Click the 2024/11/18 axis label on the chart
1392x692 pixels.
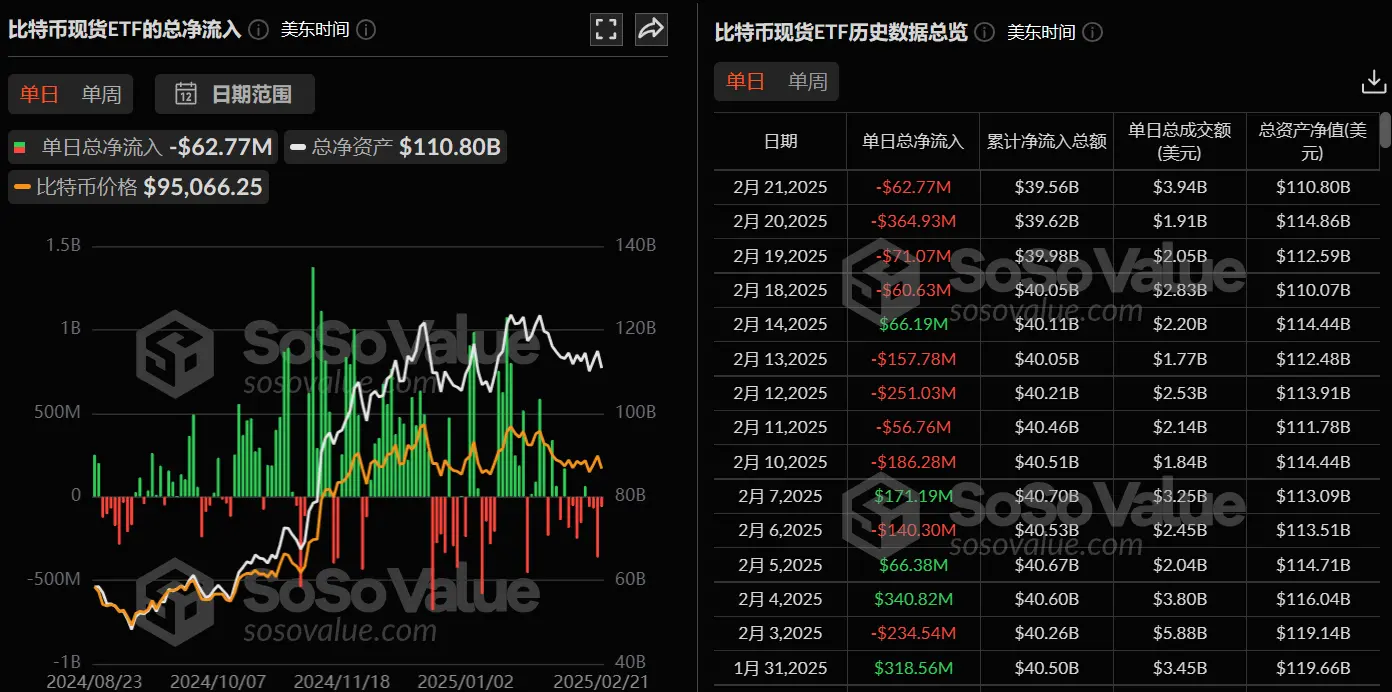pyautogui.click(x=341, y=680)
